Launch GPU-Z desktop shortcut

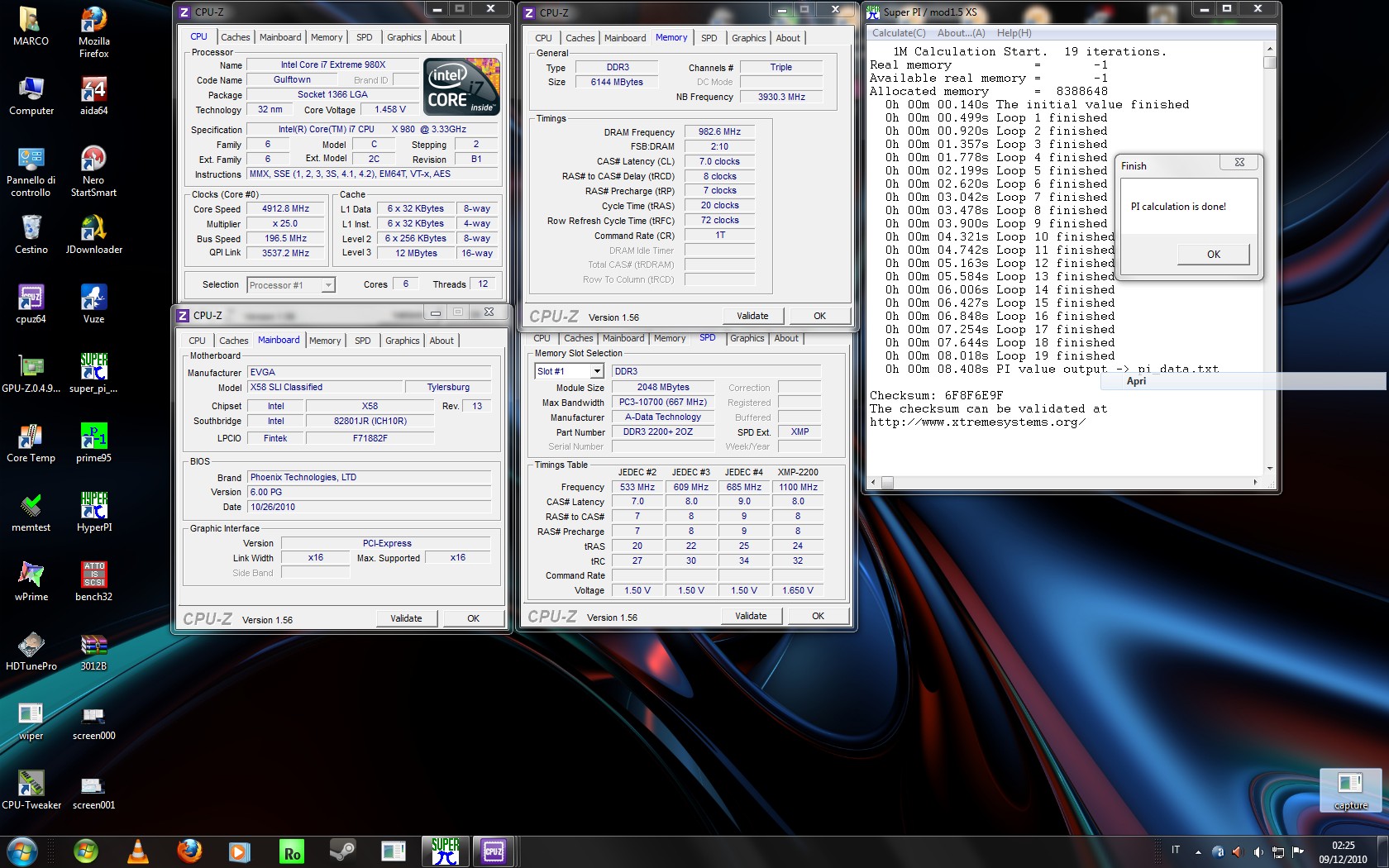(x=31, y=373)
